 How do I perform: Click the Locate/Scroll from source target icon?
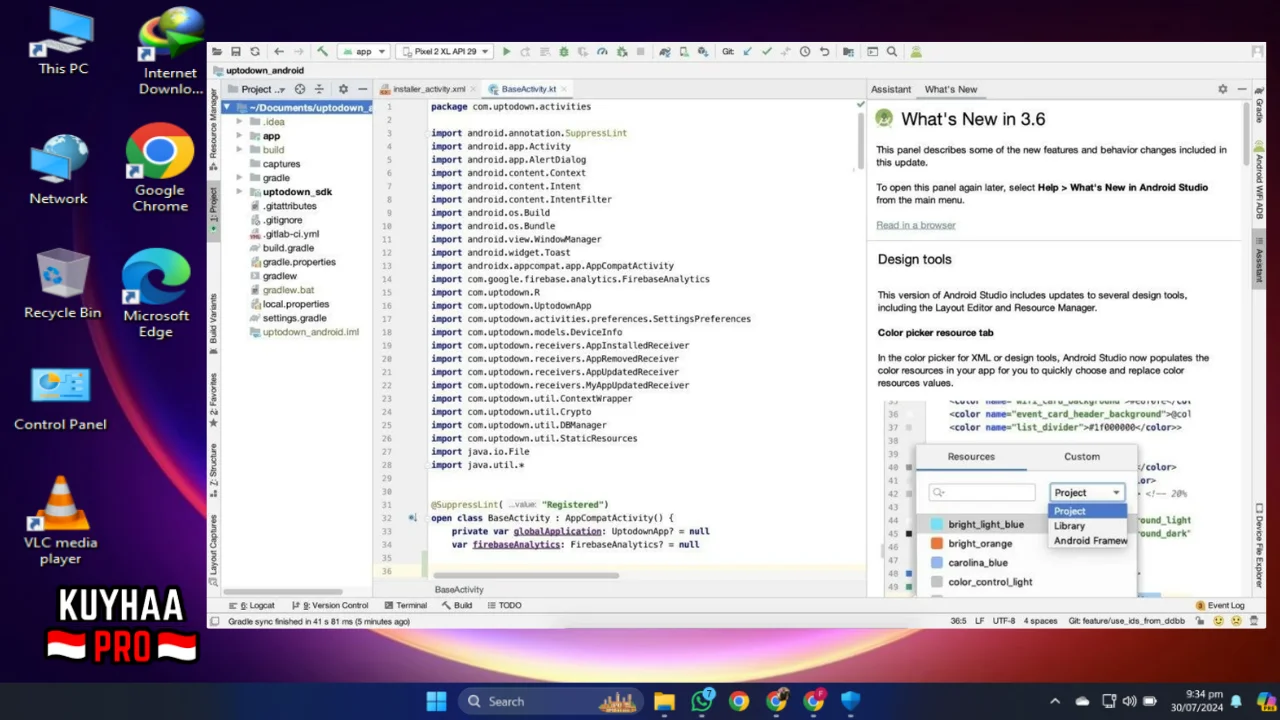click(x=300, y=89)
